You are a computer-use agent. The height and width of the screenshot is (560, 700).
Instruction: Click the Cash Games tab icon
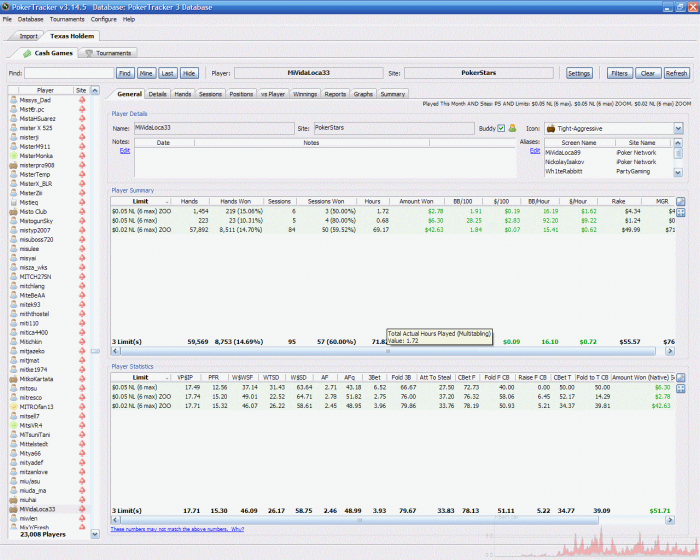[x=27, y=53]
